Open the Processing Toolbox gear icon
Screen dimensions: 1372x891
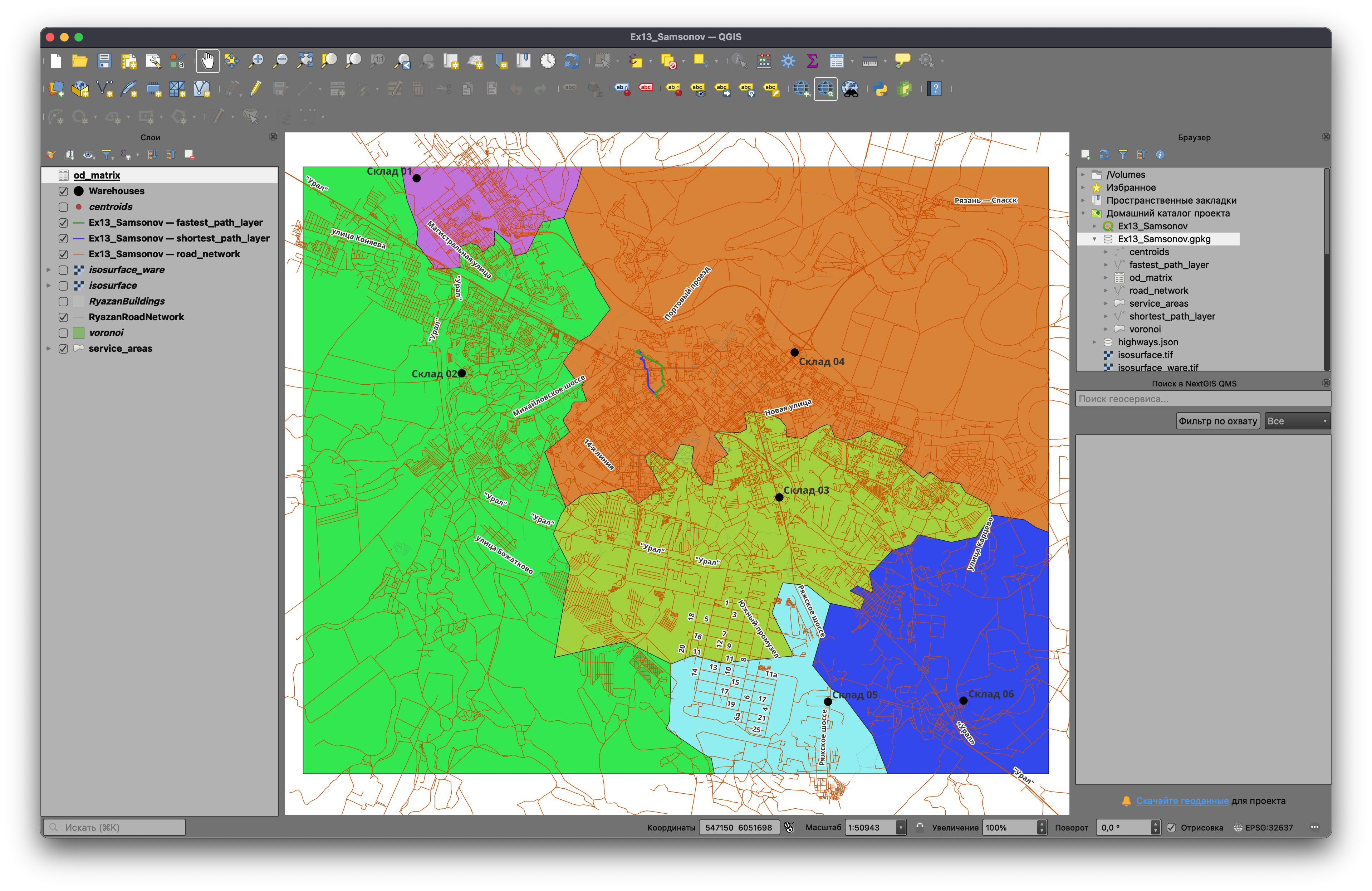click(788, 60)
